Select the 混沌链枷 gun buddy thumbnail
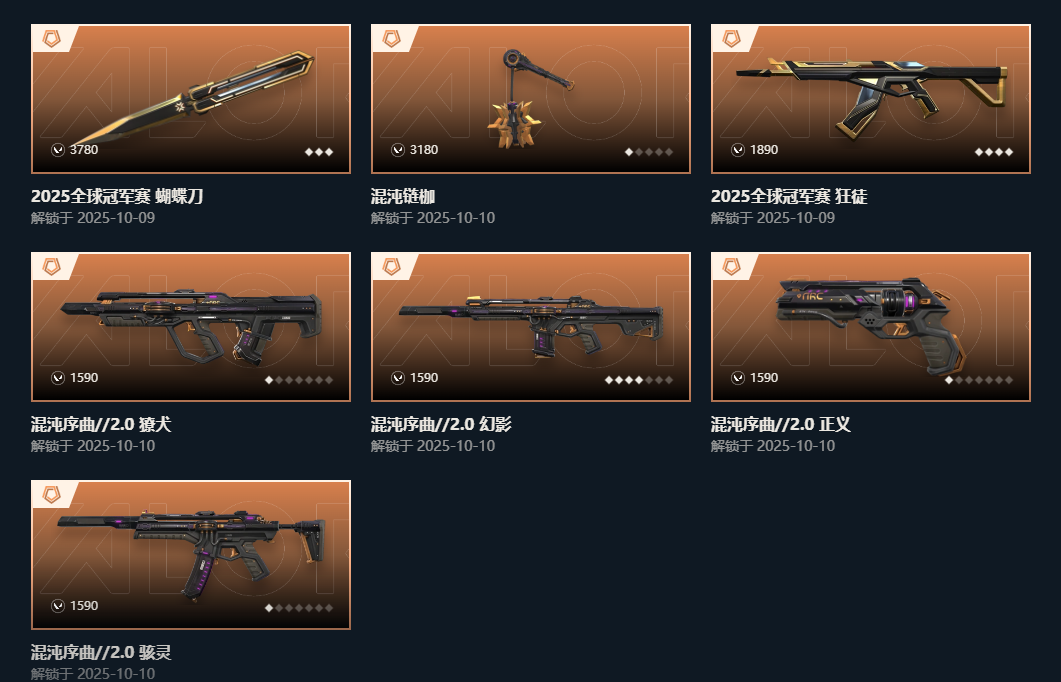The width and height of the screenshot is (1061, 682). [530, 99]
